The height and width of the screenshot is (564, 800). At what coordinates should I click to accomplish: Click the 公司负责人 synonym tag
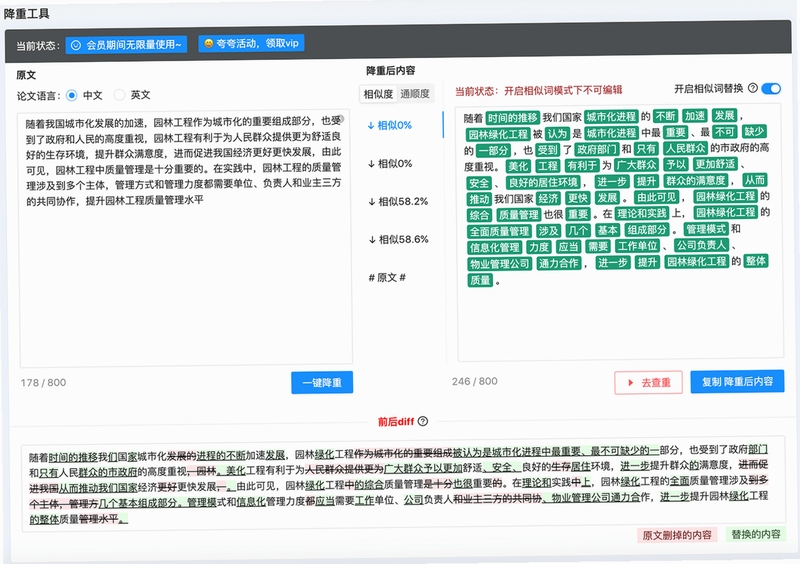click(x=701, y=245)
